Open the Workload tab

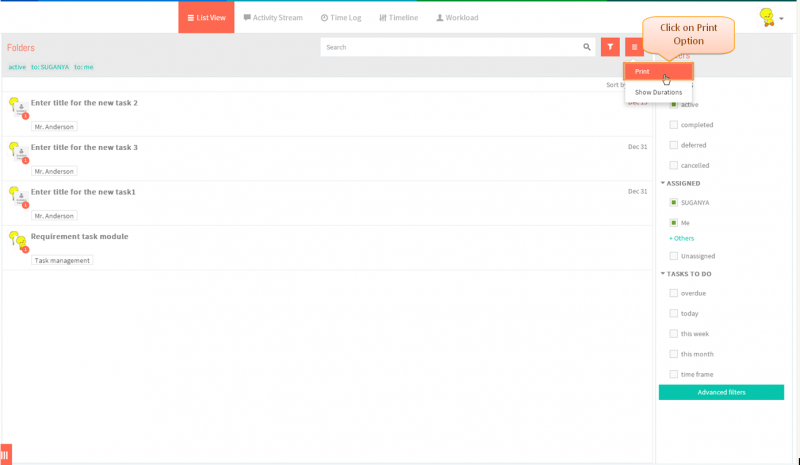click(x=457, y=17)
